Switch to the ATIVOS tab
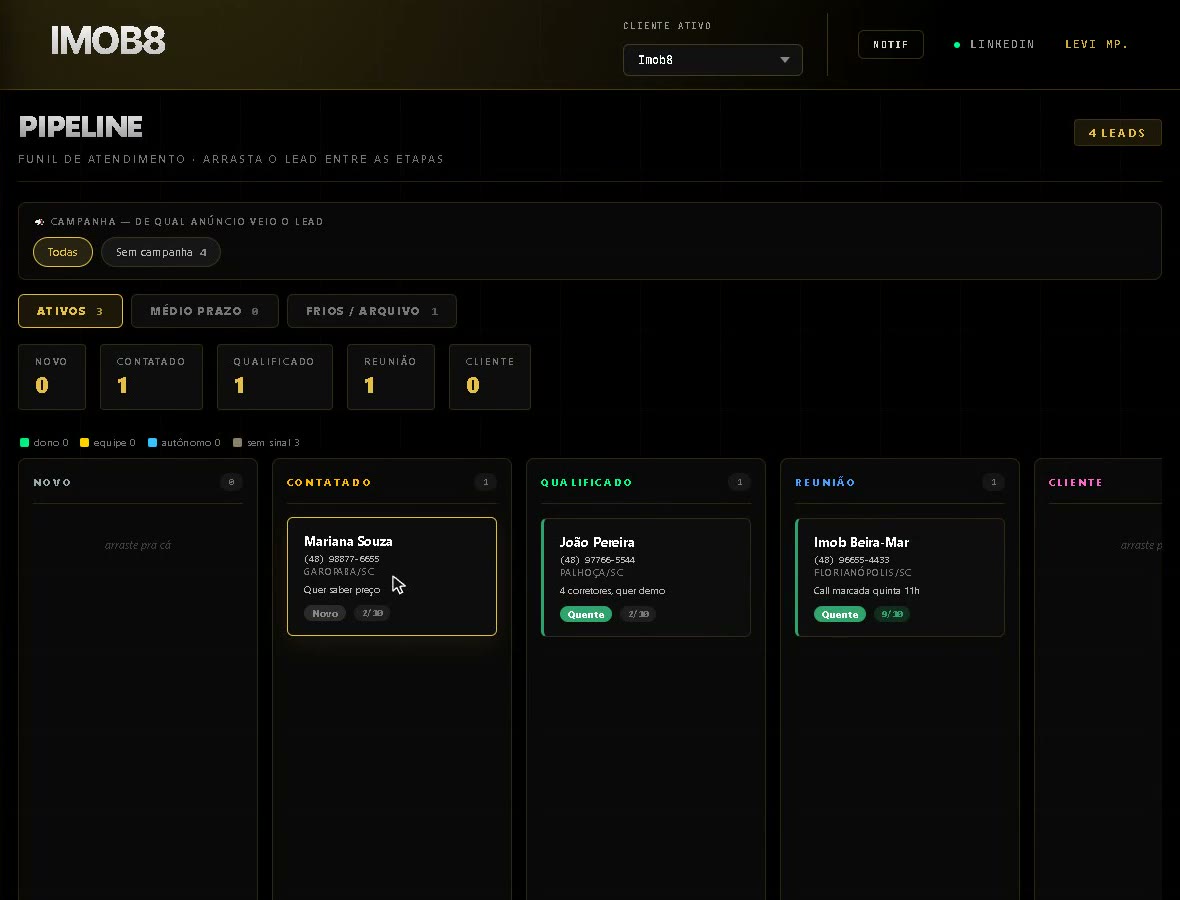 click(x=70, y=311)
